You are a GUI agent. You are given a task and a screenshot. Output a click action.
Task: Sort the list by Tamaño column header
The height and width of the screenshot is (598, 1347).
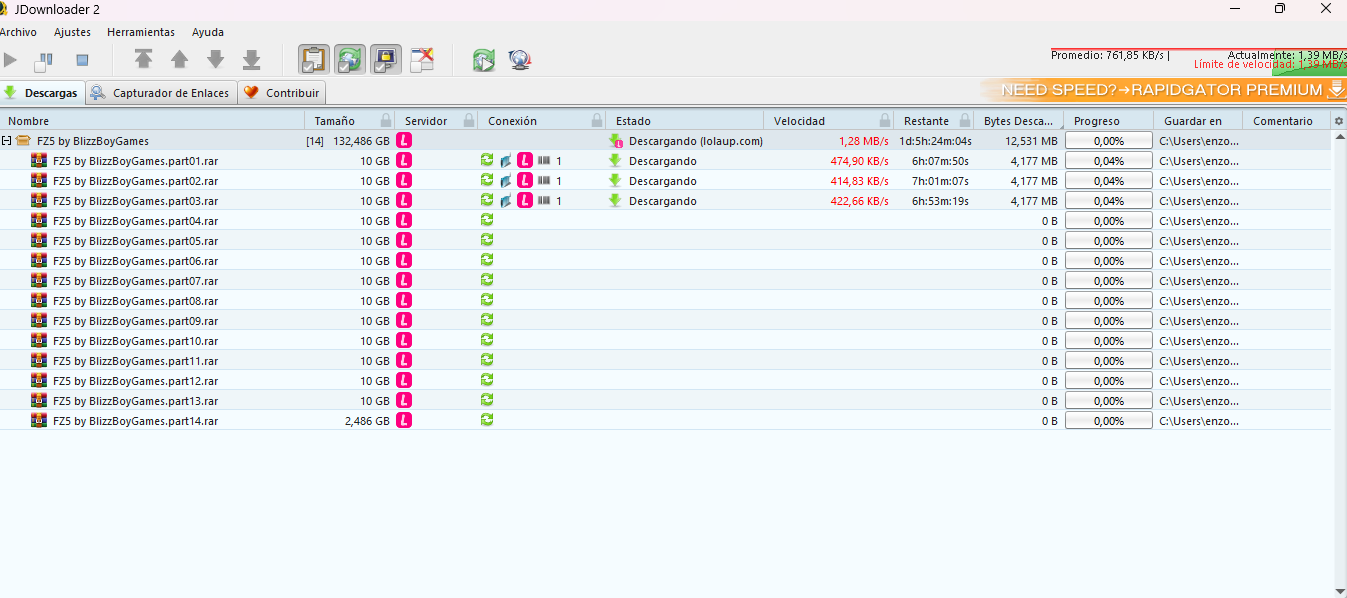(335, 121)
